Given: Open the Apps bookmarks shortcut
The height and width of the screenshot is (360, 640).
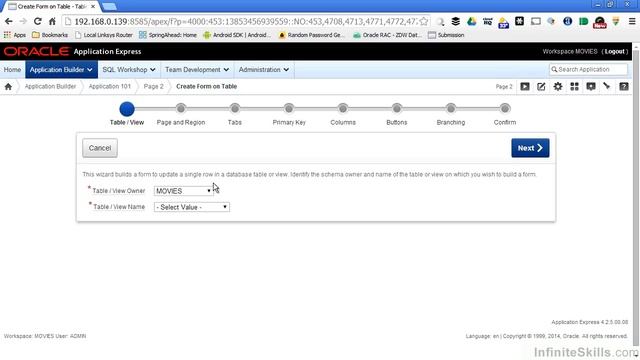Looking at the screenshot, I should (15, 35).
